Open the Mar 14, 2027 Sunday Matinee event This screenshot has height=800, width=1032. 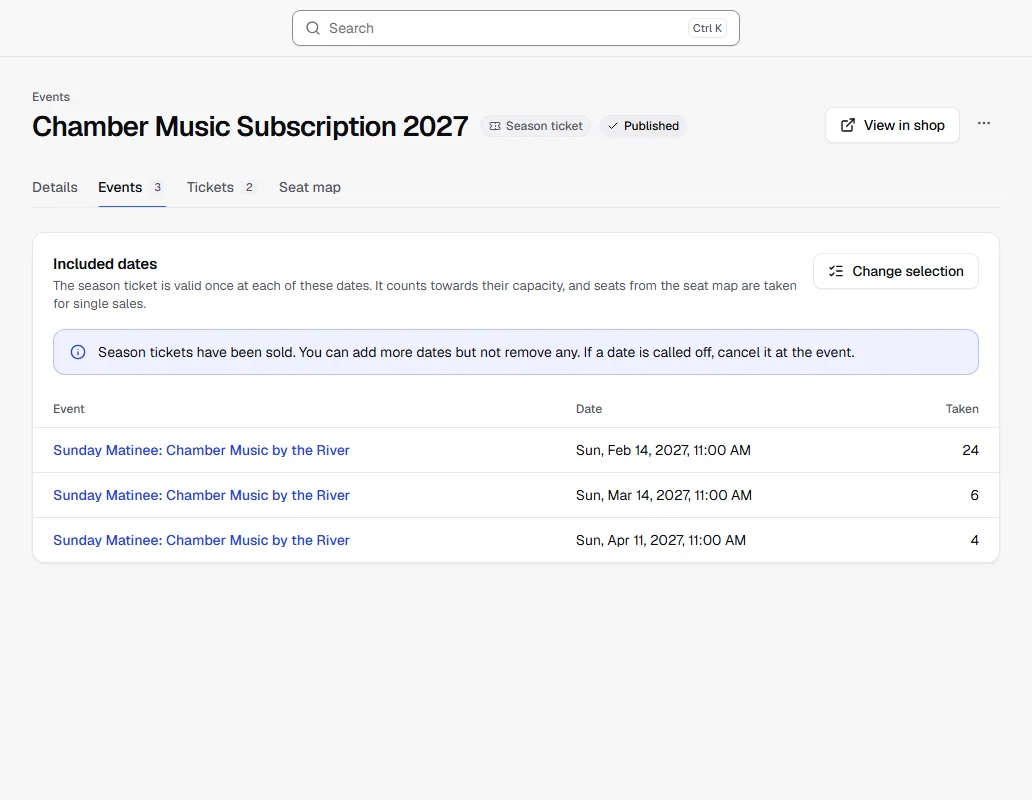click(201, 495)
